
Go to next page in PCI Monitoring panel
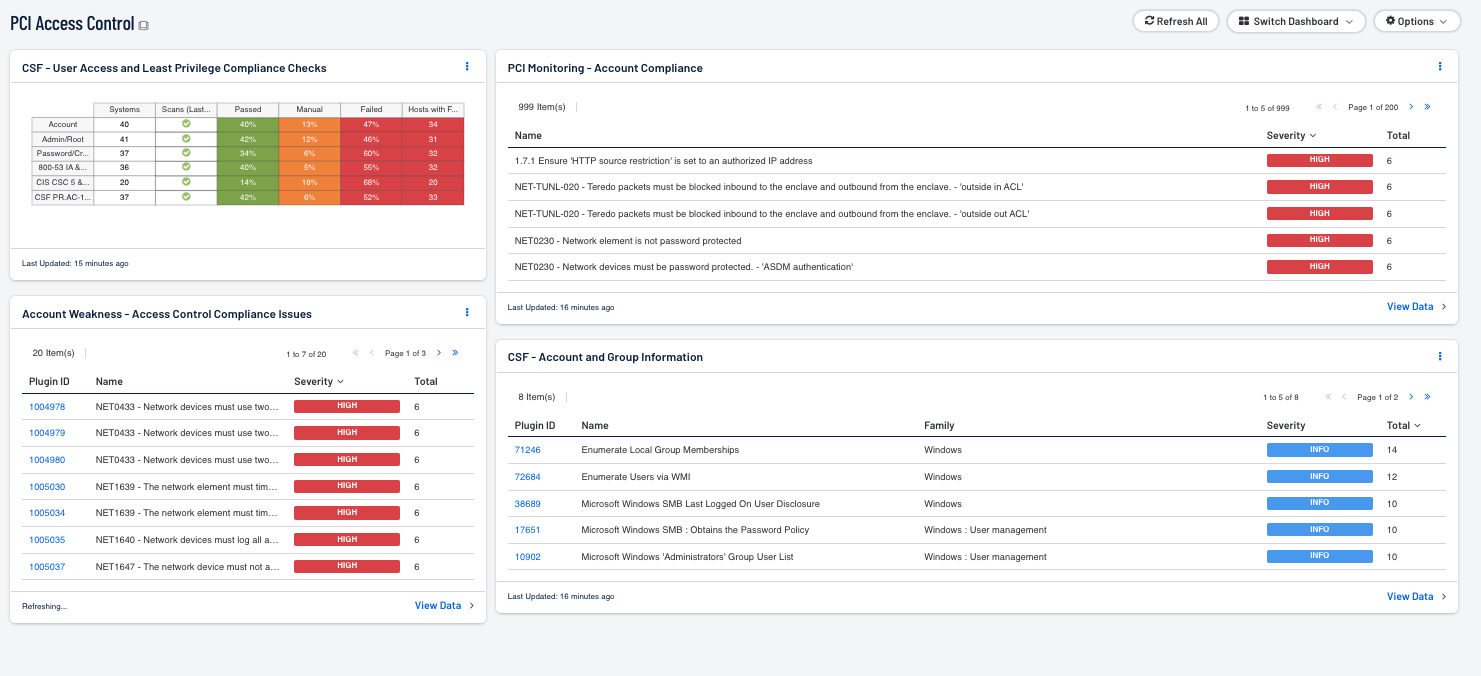click(x=1411, y=107)
